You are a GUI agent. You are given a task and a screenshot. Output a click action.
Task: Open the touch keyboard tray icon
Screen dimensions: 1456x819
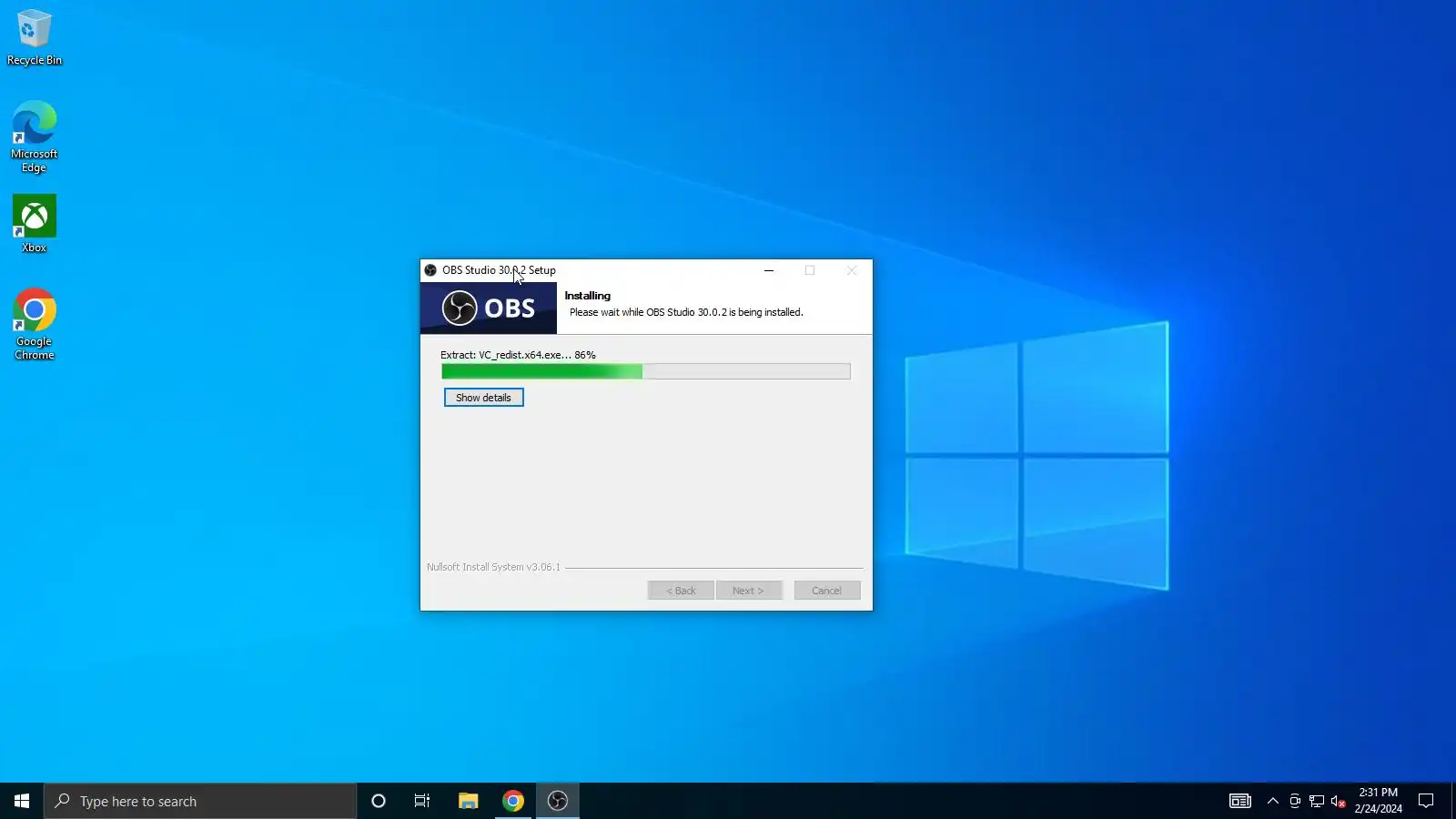coord(1240,801)
